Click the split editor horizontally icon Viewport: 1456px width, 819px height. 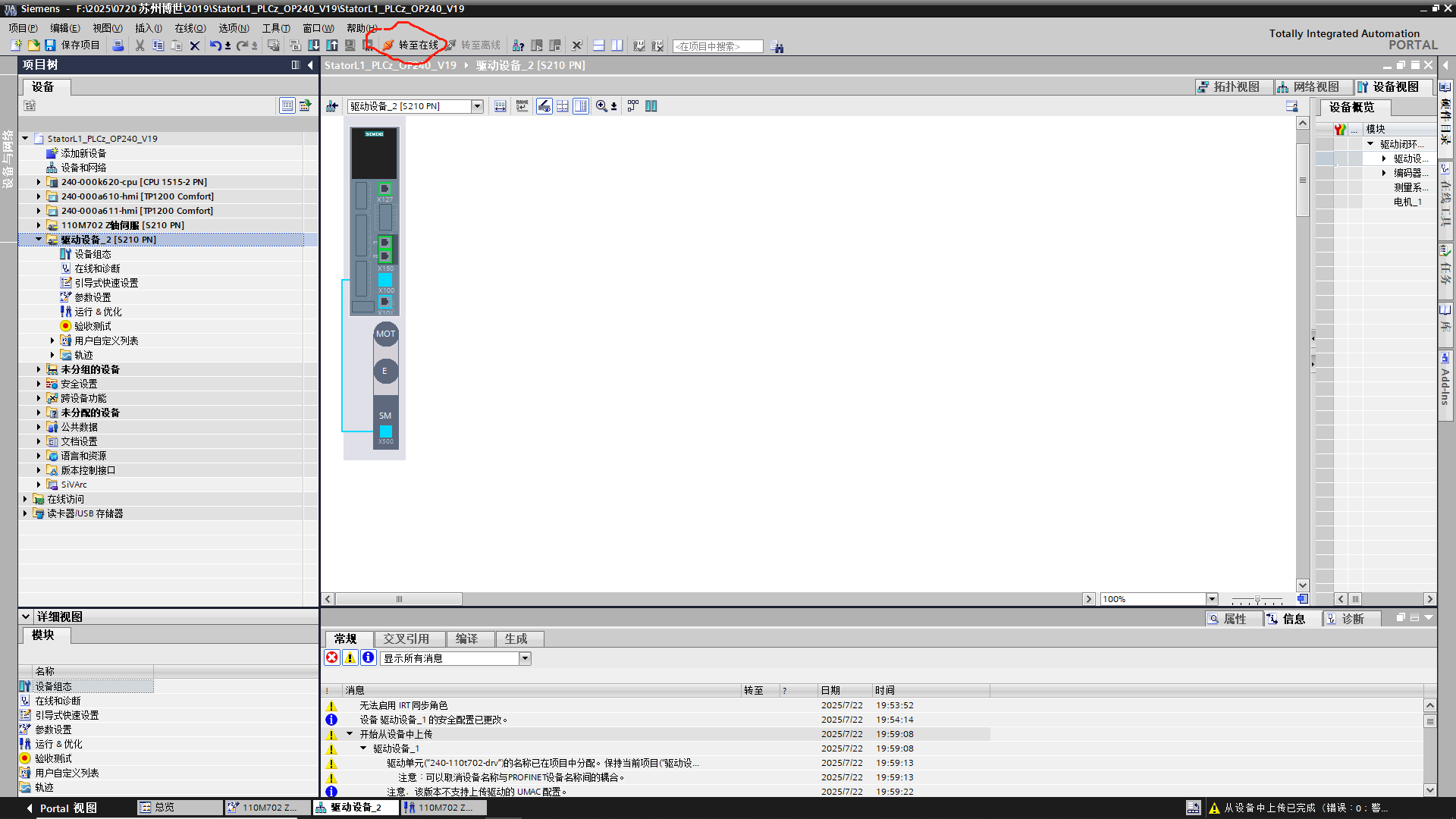598,45
